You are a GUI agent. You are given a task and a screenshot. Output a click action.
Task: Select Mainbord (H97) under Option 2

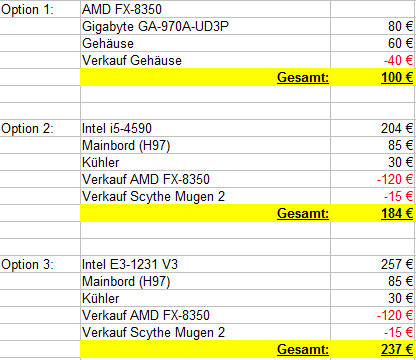(x=205, y=145)
